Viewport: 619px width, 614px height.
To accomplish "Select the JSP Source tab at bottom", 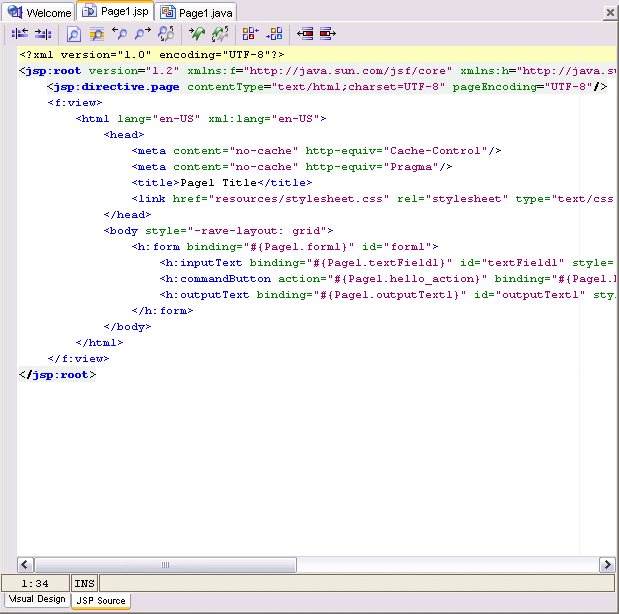I will [100, 601].
